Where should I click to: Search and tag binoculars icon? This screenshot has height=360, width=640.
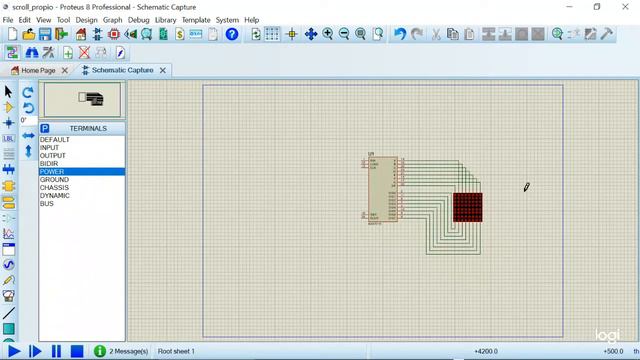point(32,53)
